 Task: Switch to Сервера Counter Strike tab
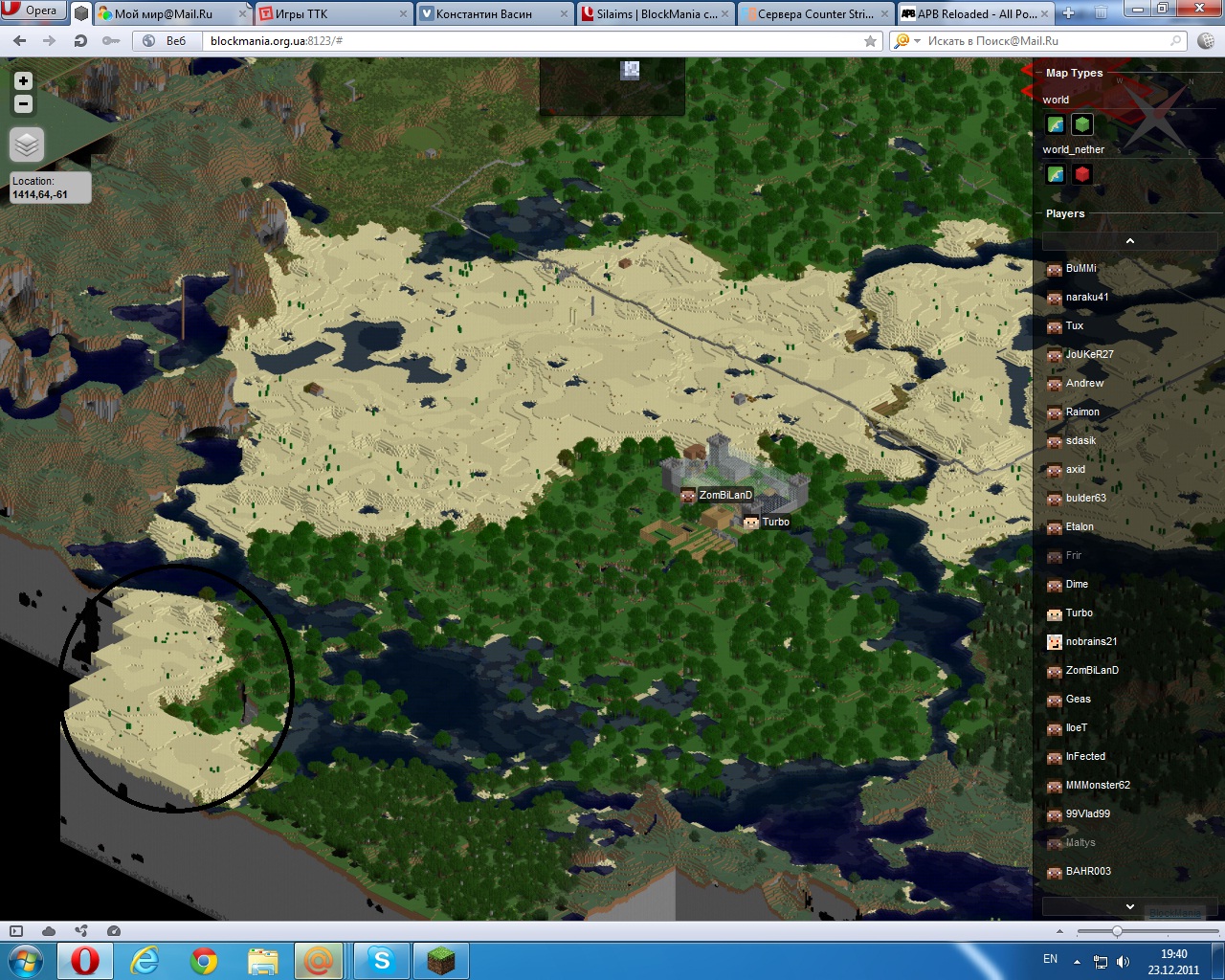815,14
